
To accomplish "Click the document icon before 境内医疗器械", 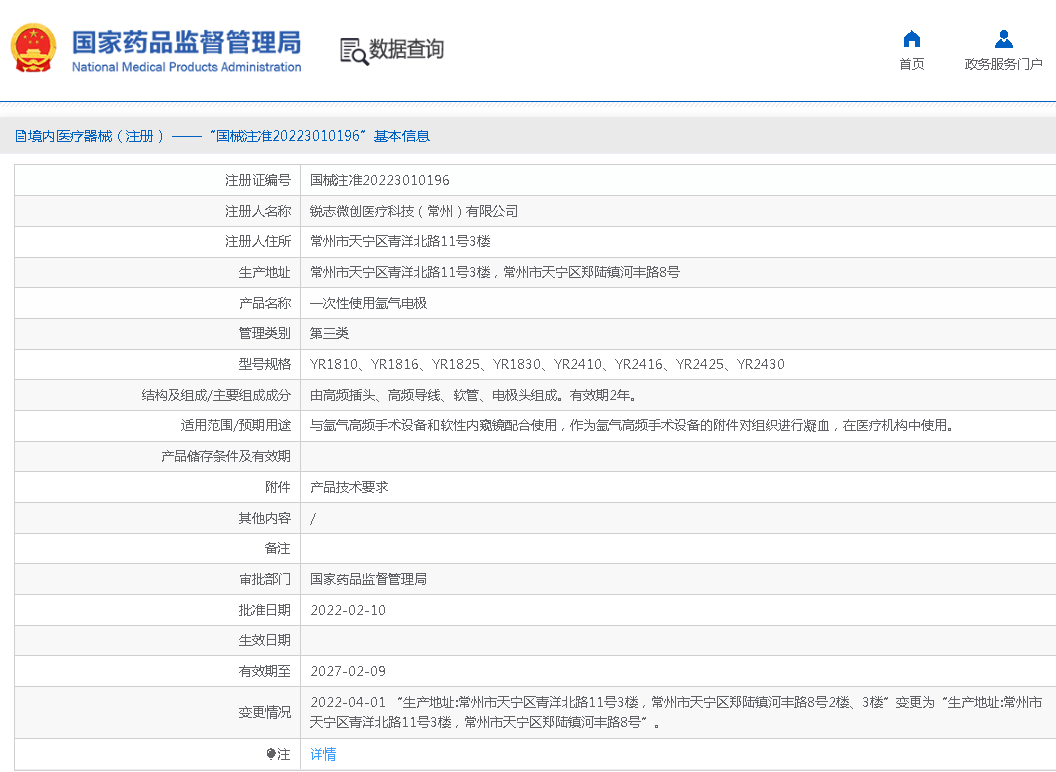I will coord(20,136).
